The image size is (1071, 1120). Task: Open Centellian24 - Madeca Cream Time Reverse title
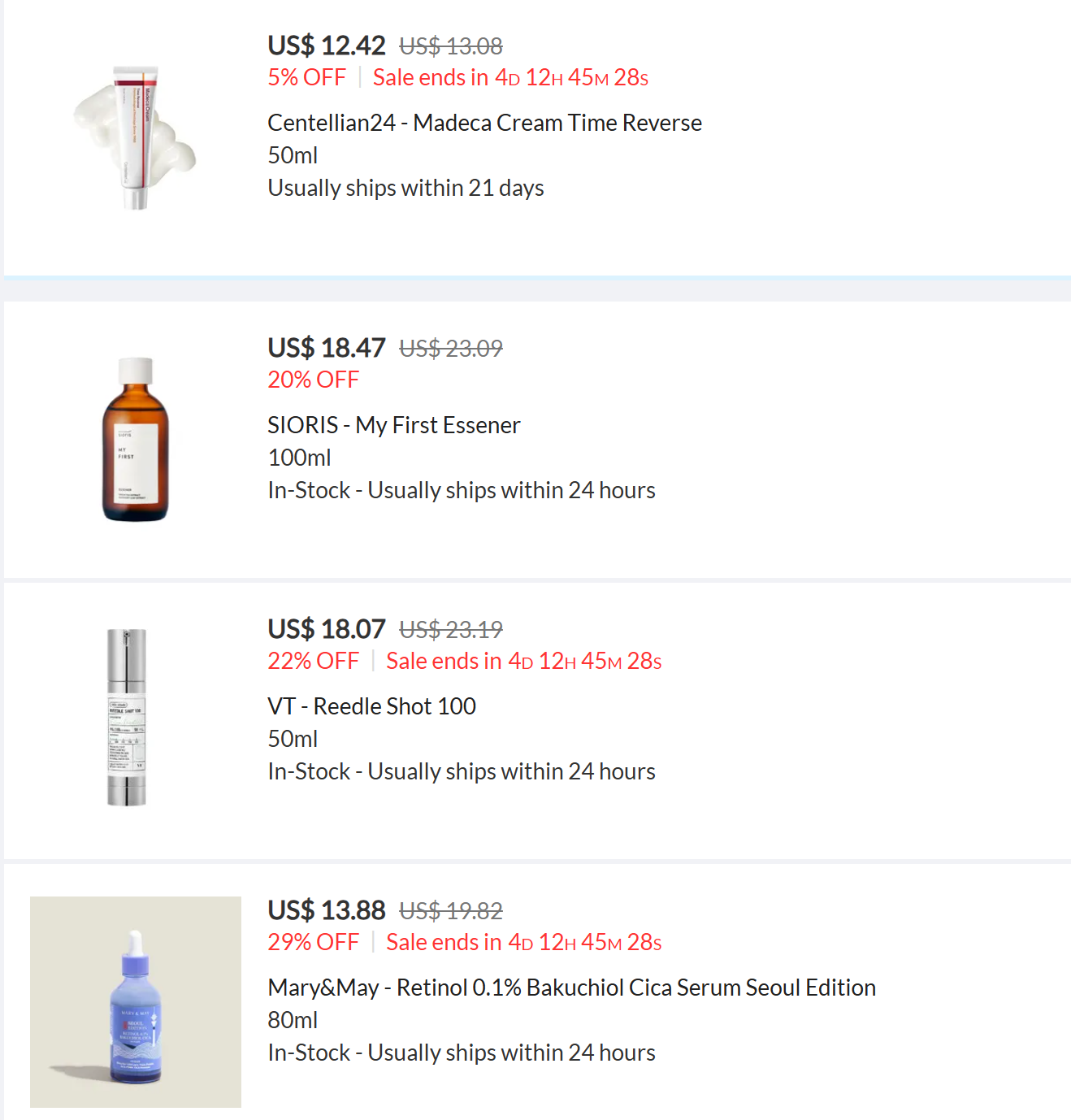[484, 123]
